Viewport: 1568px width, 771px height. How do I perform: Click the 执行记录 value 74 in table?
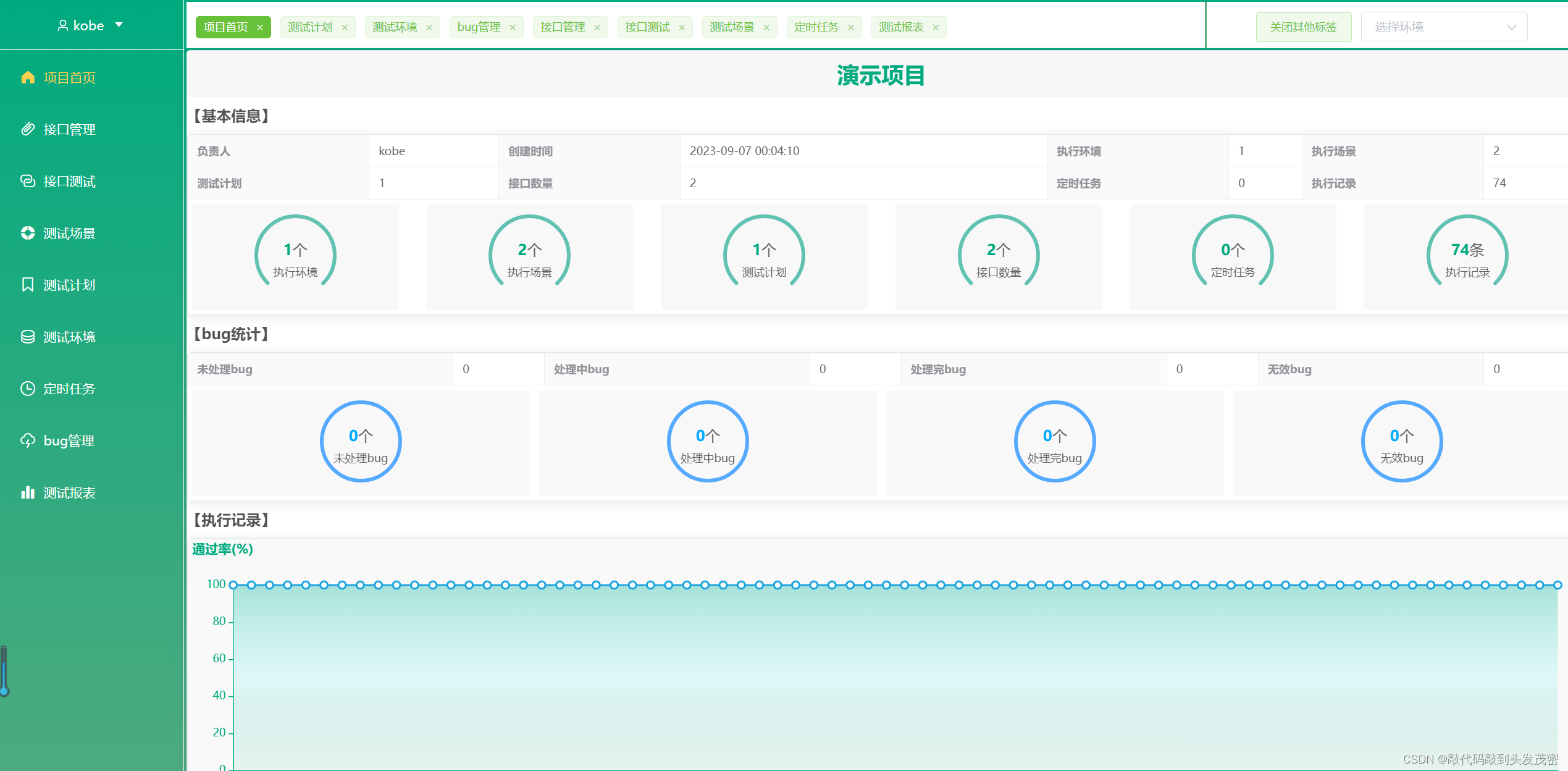1499,183
